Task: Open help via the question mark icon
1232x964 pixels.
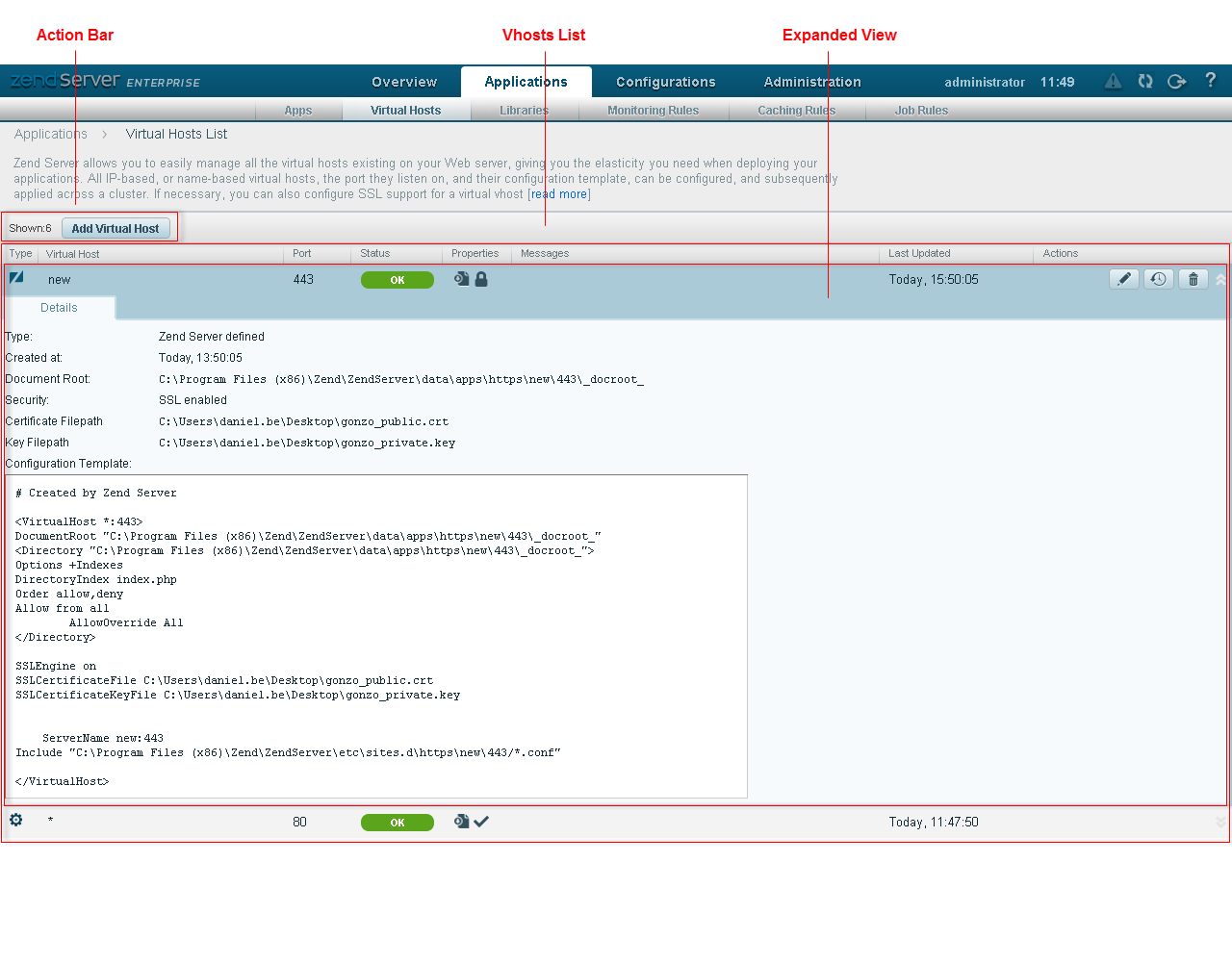Action: pyautogui.click(x=1210, y=81)
